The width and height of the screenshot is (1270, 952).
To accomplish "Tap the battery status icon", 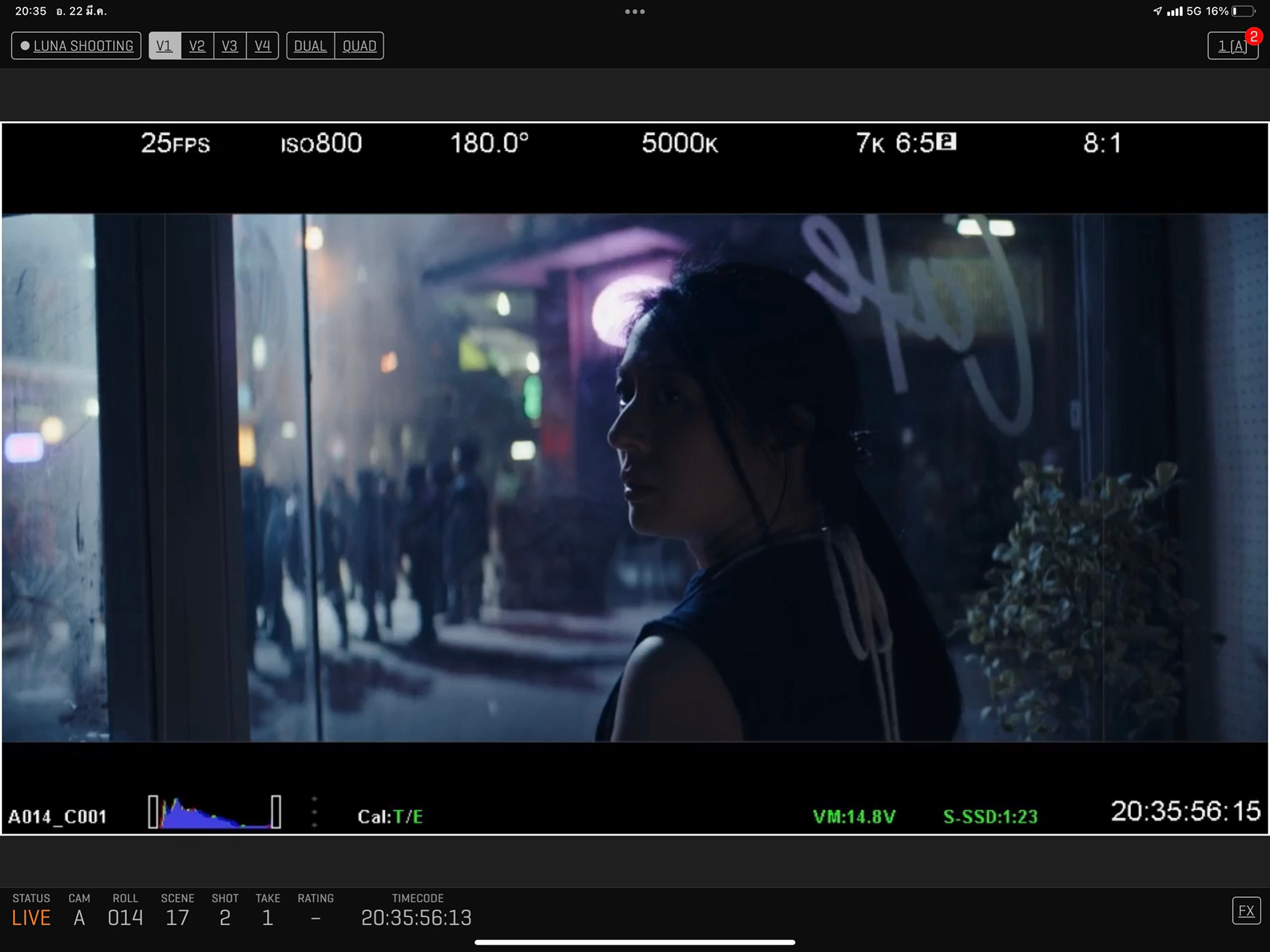I will click(x=1244, y=11).
